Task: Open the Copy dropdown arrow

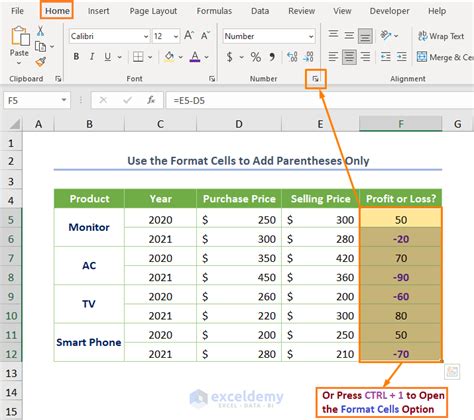Action: click(x=52, y=47)
